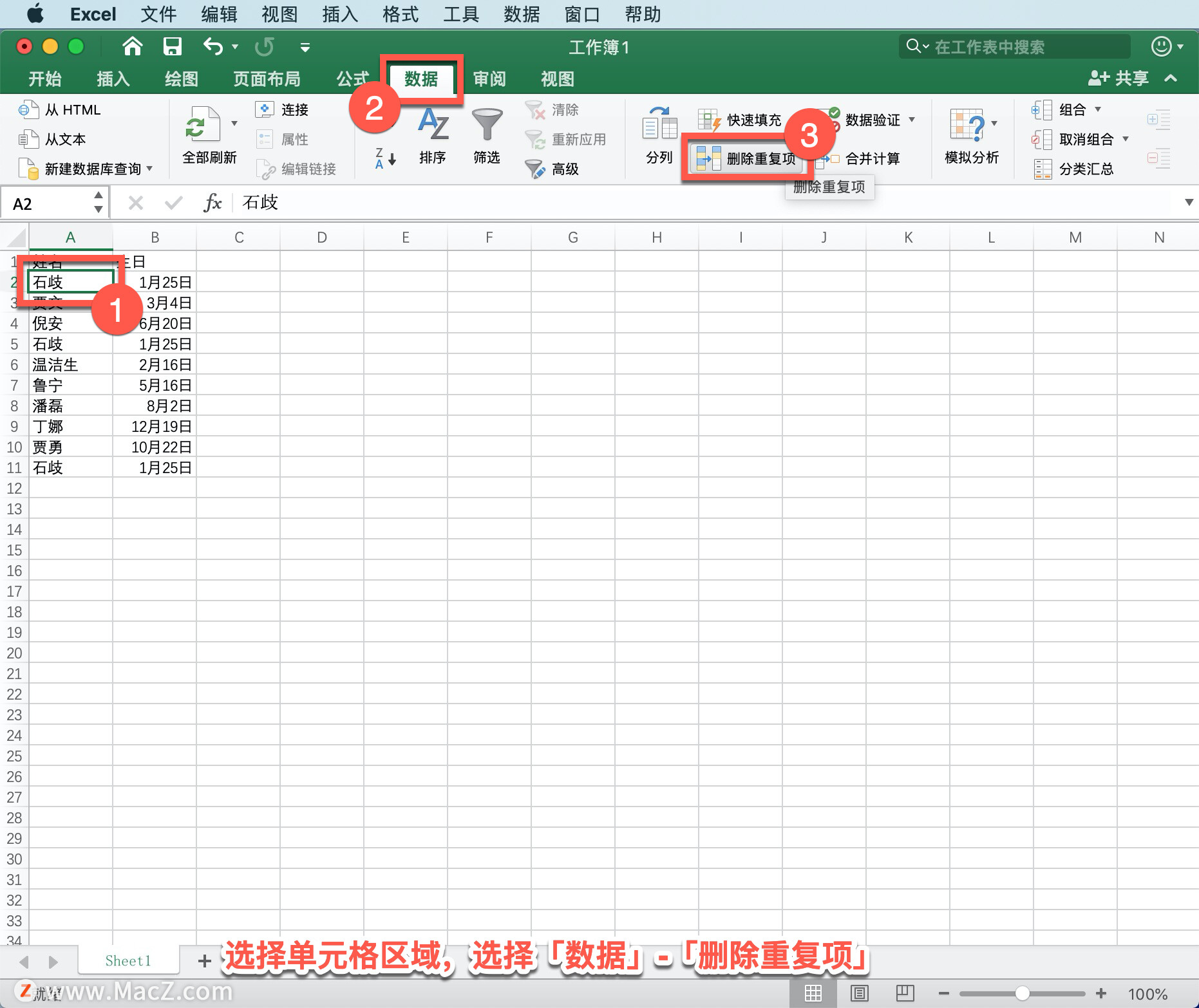Select the Sheet1 tab
Image resolution: width=1199 pixels, height=1008 pixels.
point(128,961)
